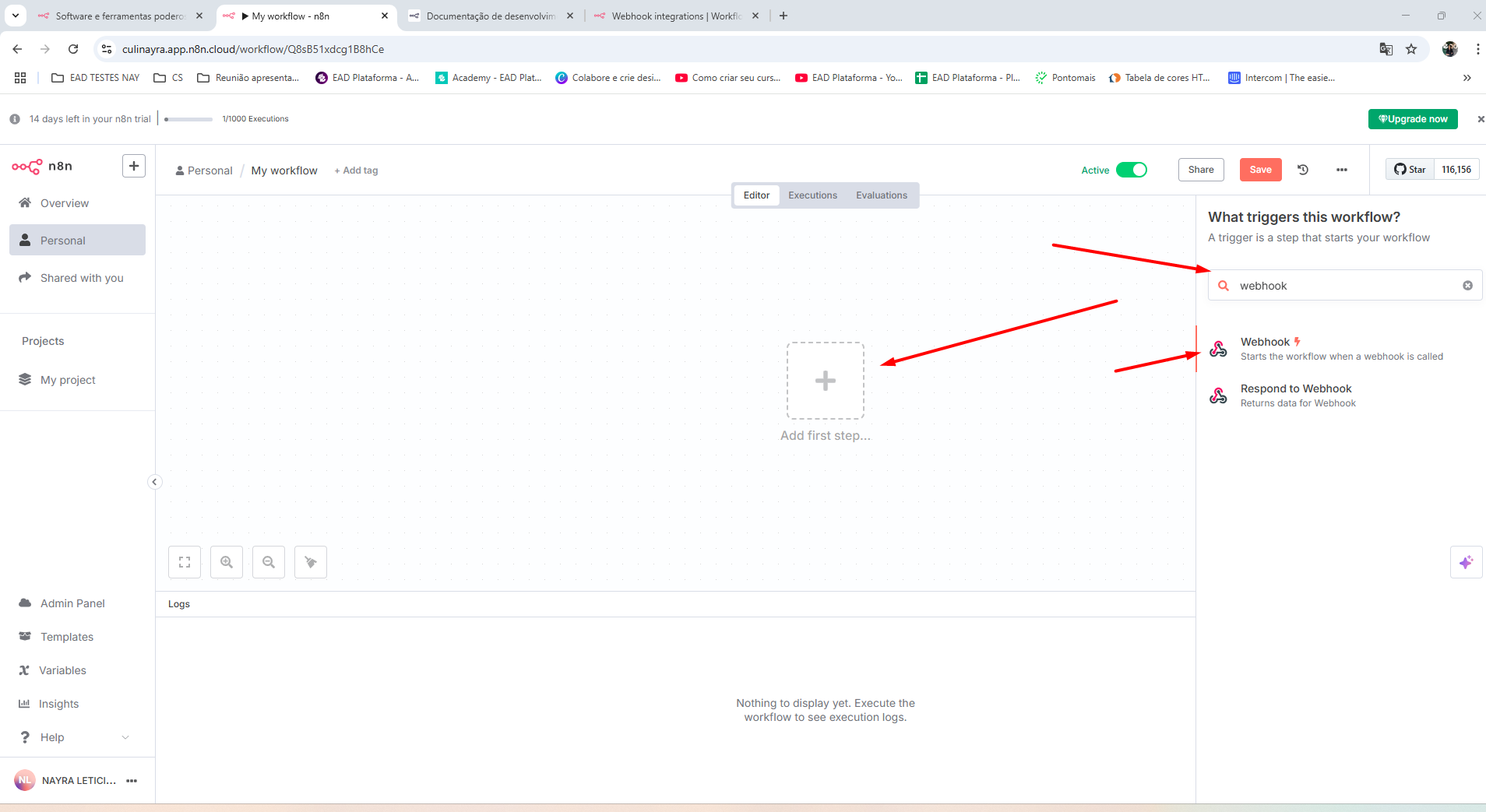
Task: Click the Upgrade now button
Action: coord(1413,119)
